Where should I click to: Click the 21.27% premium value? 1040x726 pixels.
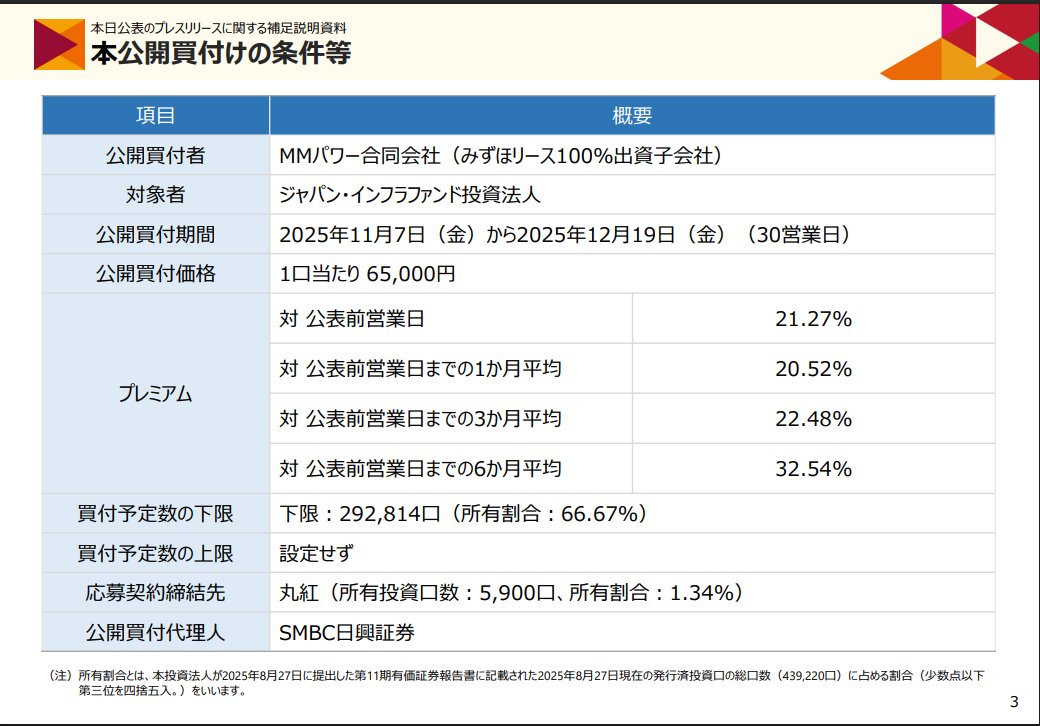click(x=813, y=319)
